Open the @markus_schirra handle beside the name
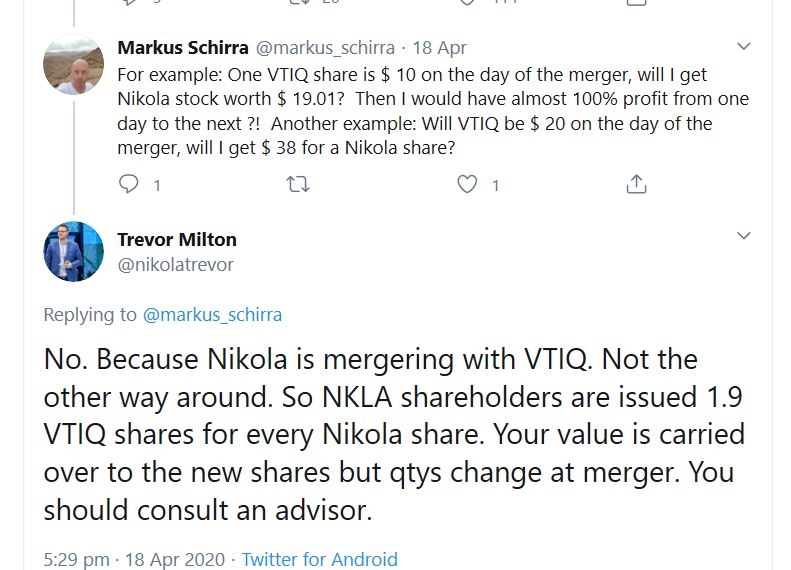 click(326, 48)
